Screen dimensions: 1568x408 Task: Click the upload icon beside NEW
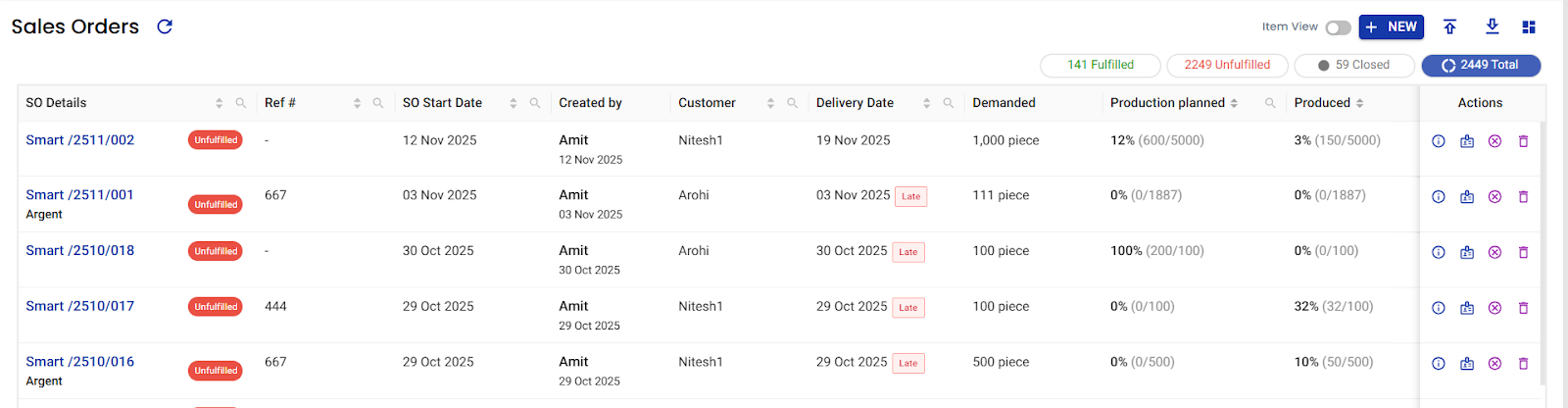point(1449,26)
